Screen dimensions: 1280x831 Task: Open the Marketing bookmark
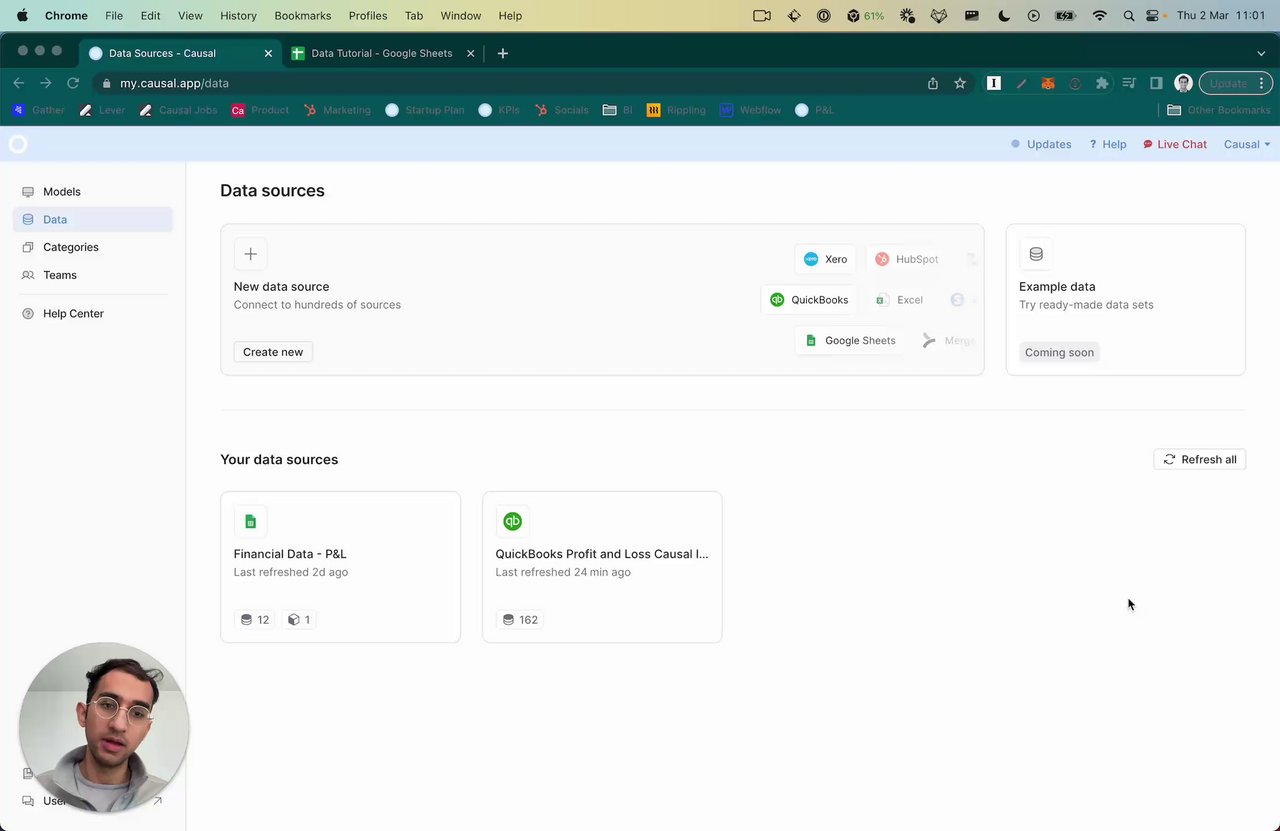[337, 111]
